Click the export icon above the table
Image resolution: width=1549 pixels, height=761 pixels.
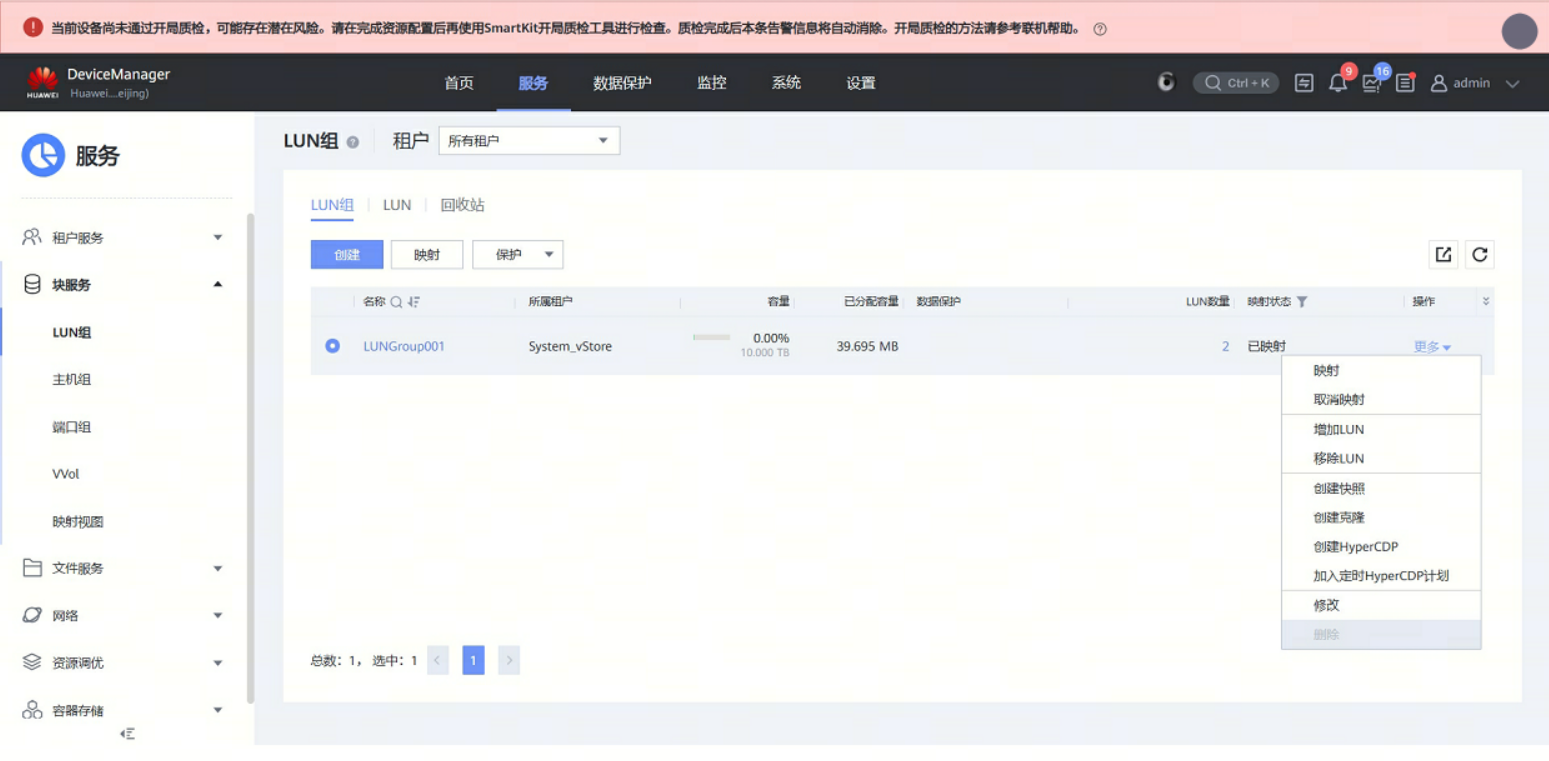coord(1443,254)
